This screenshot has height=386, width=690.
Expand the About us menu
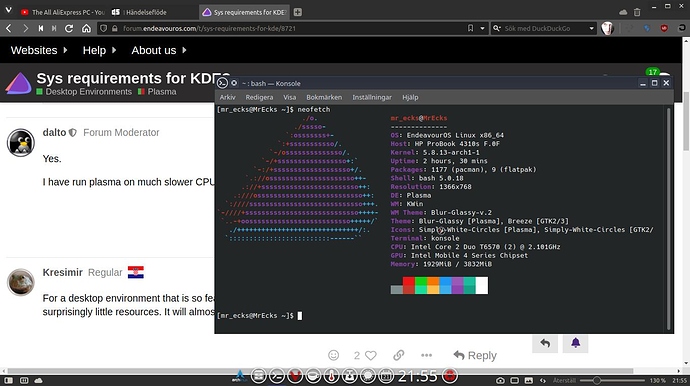[x=159, y=50]
